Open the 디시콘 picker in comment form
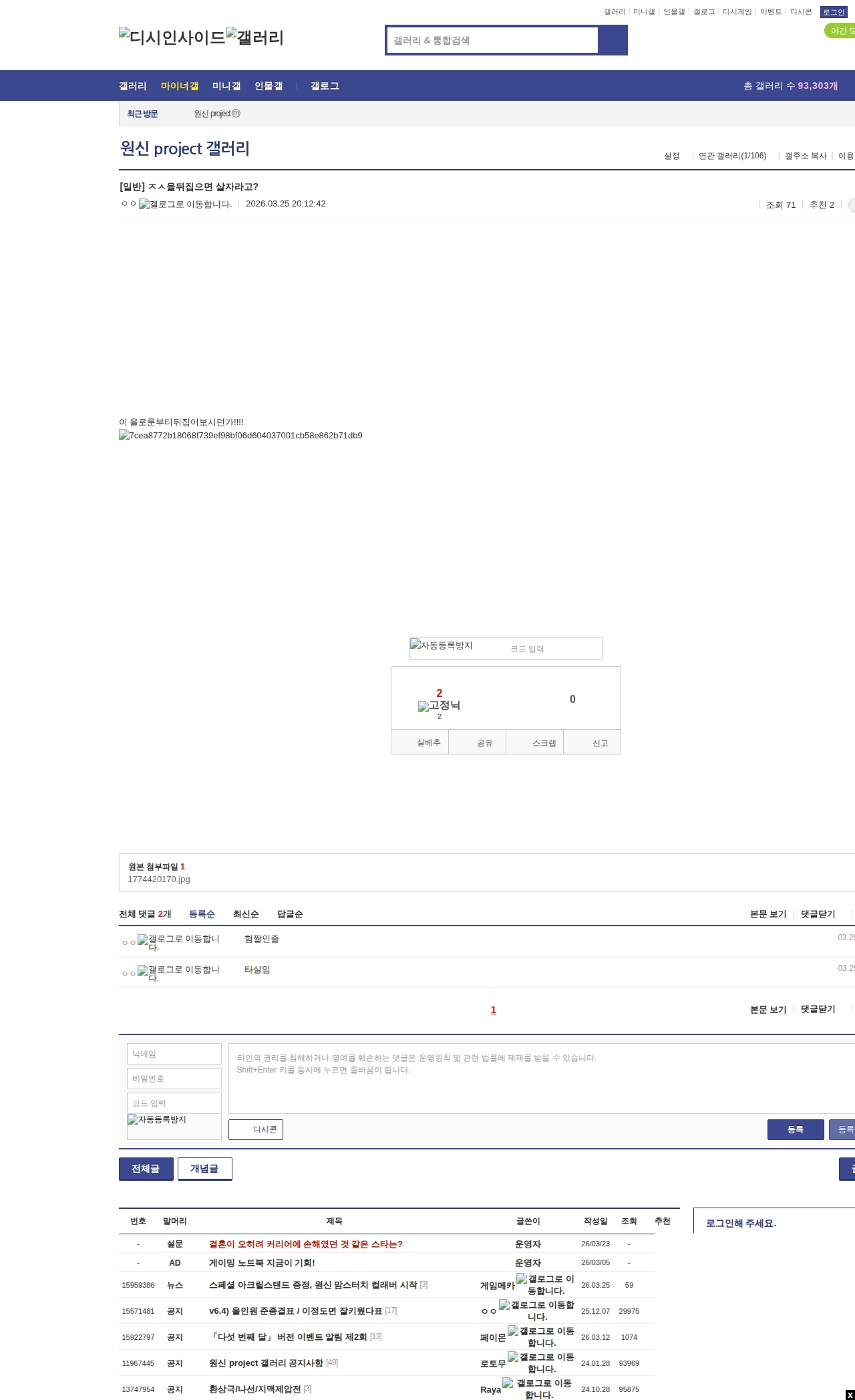 click(256, 1129)
